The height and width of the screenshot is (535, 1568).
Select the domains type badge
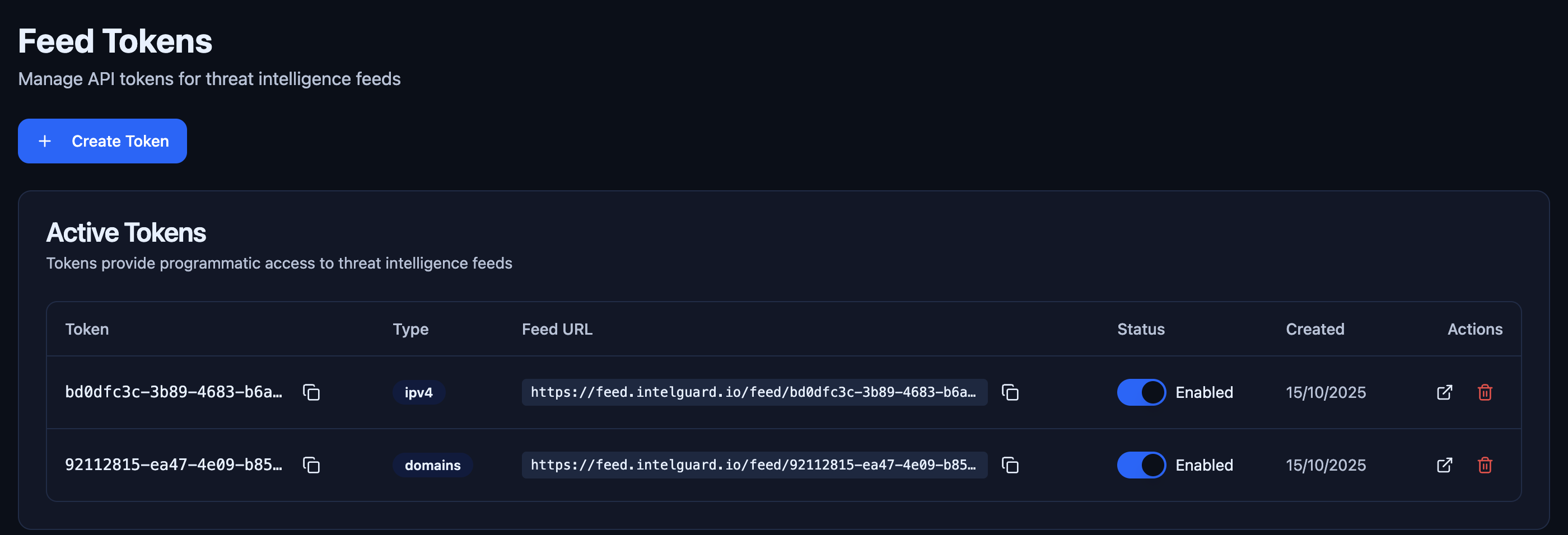[433, 465]
